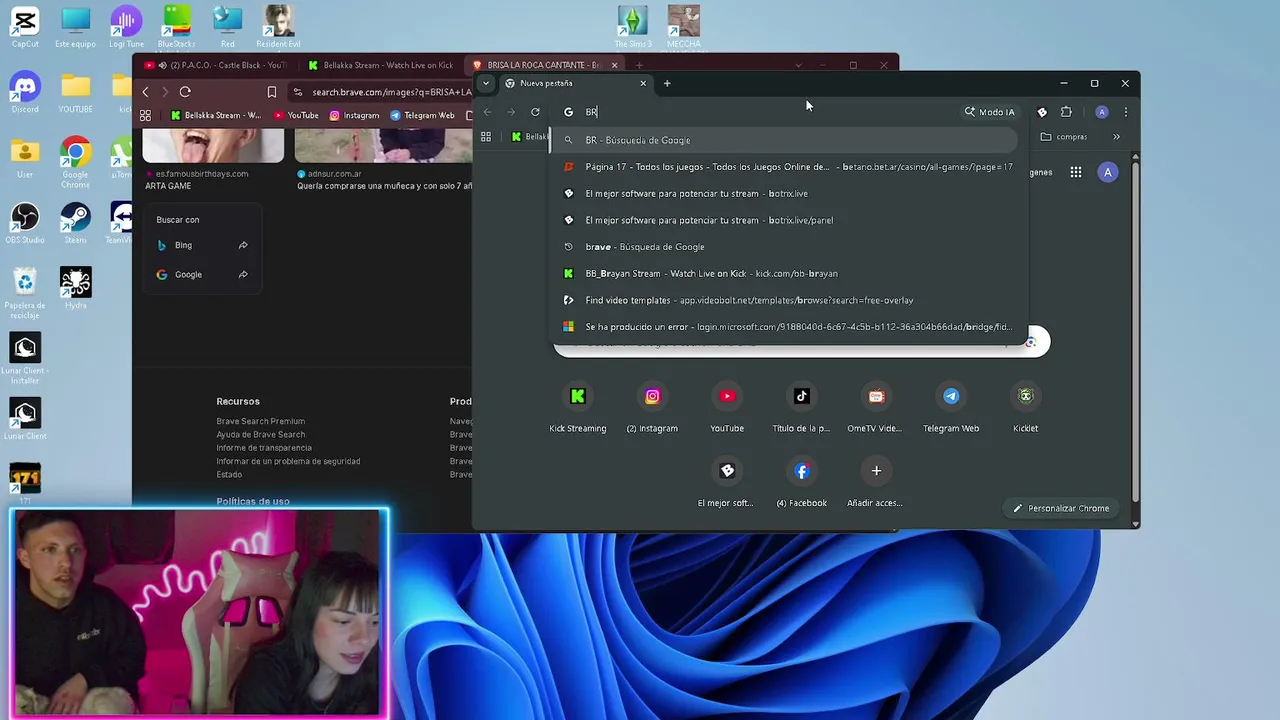Select the botrix.live/panel suggestion
Screen dimensions: 1280x720
click(789, 220)
